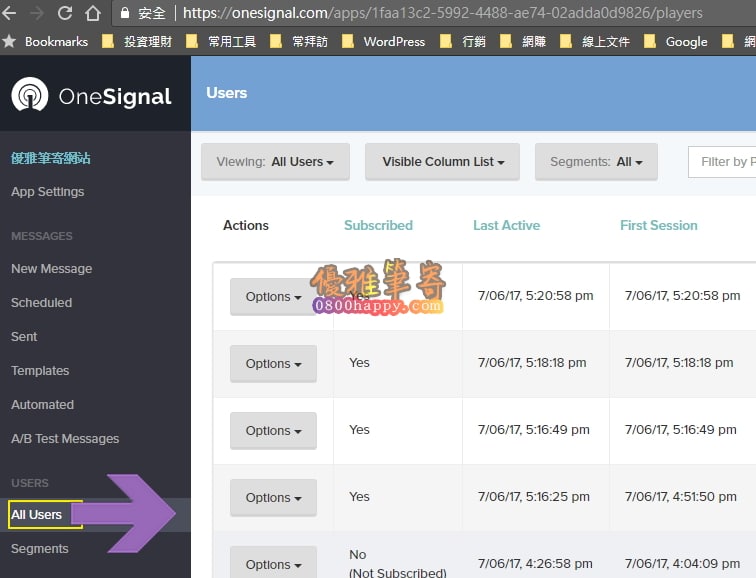Select All Users in the sidebar
Screen dimensions: 756x578
pos(37,515)
